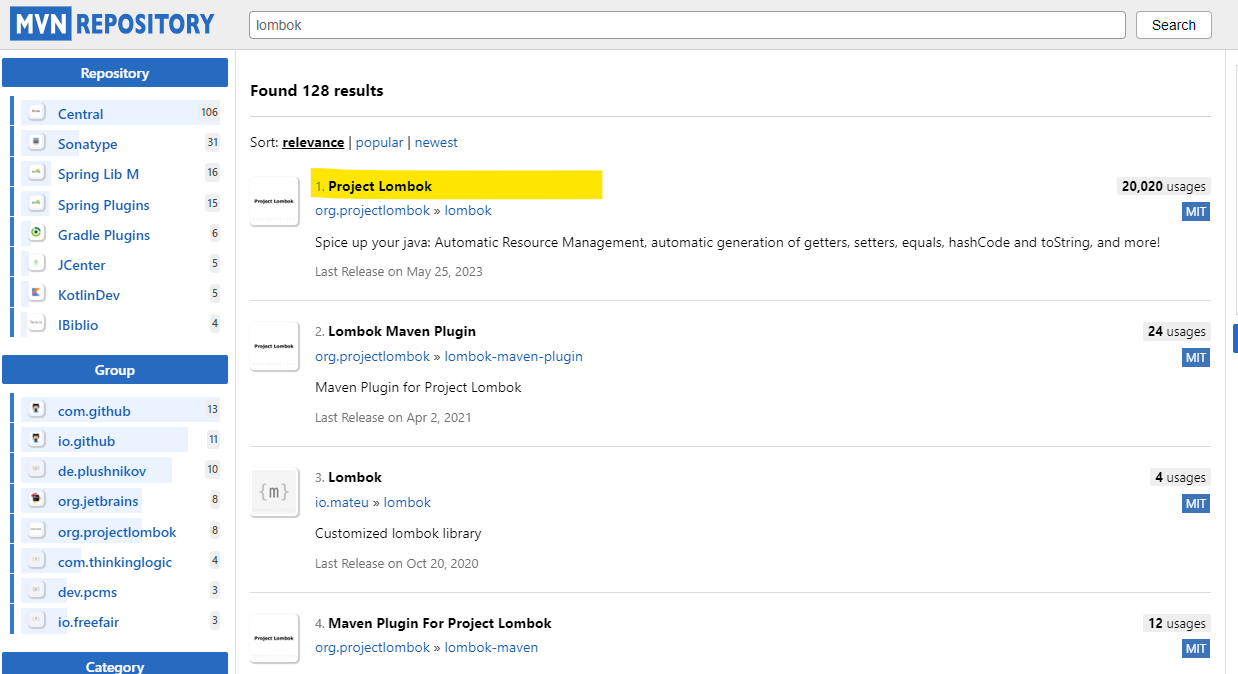Click the dev.pcms group icon
The width and height of the screenshot is (1238, 674).
pyautogui.click(x=36, y=591)
